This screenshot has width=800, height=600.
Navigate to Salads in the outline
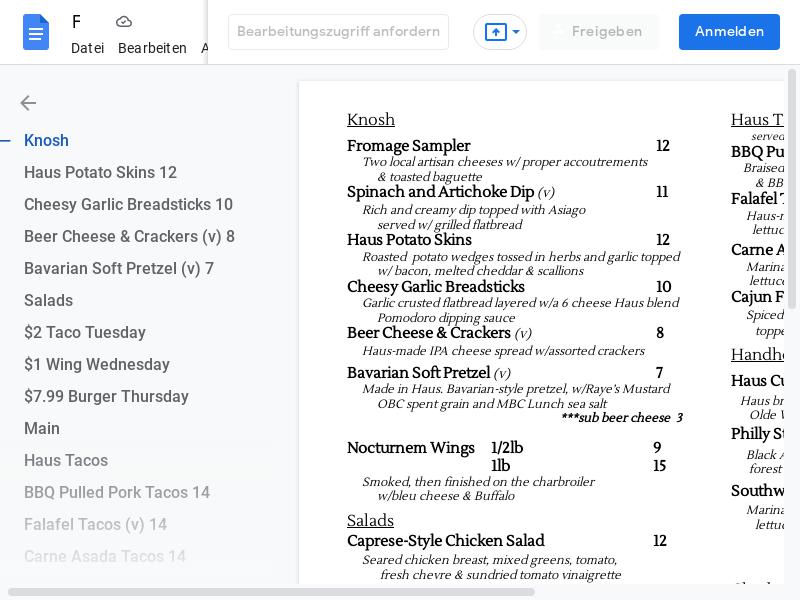[48, 301]
